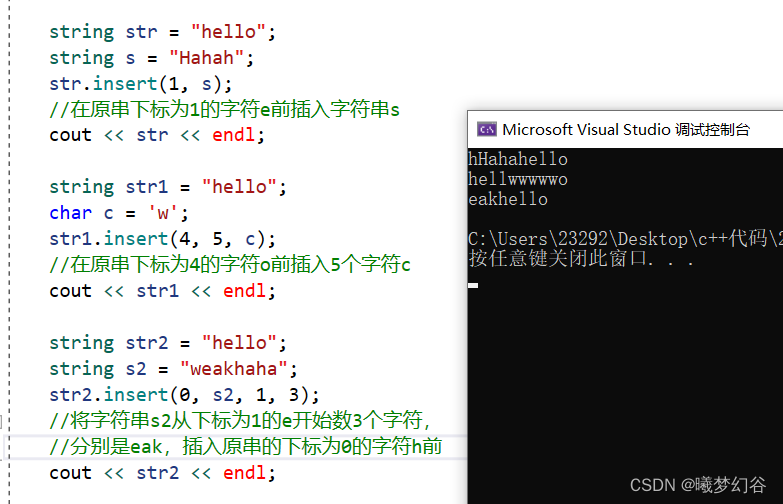Click the code line str.insert(1, s);
The height and width of the screenshot is (504, 783).
coord(141,84)
